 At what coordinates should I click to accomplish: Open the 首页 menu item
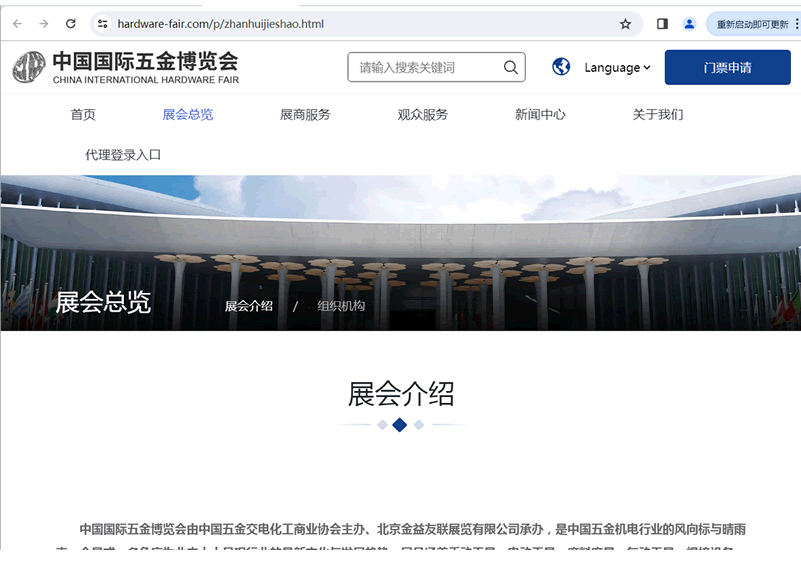coord(83,114)
